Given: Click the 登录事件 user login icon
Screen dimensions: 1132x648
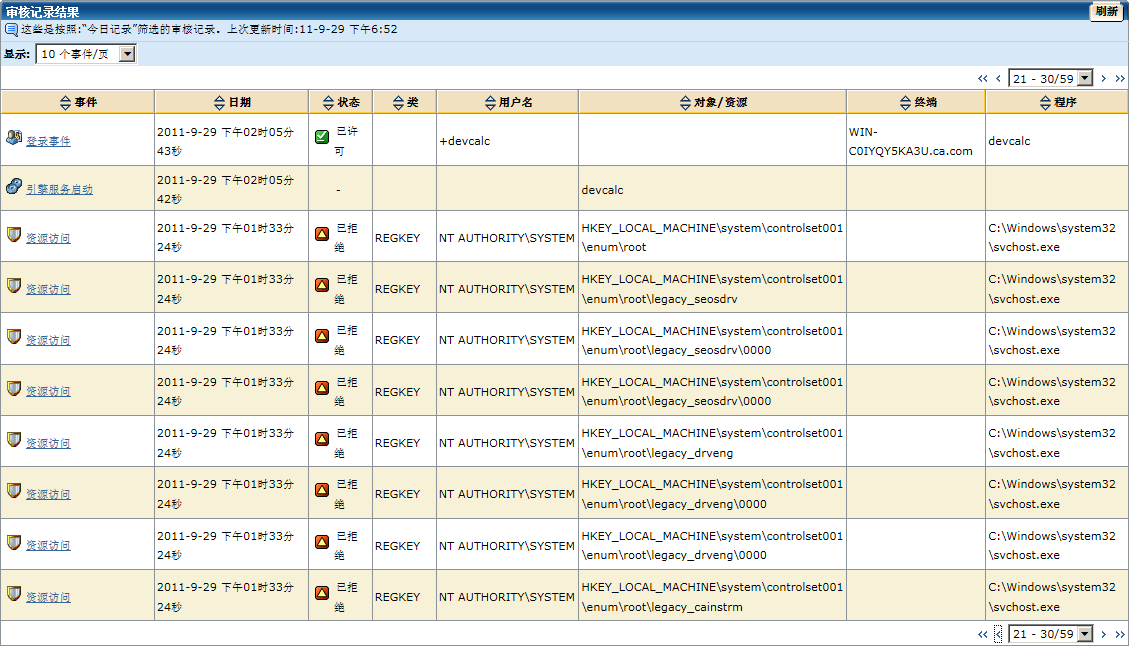Looking at the screenshot, I should [x=13, y=138].
